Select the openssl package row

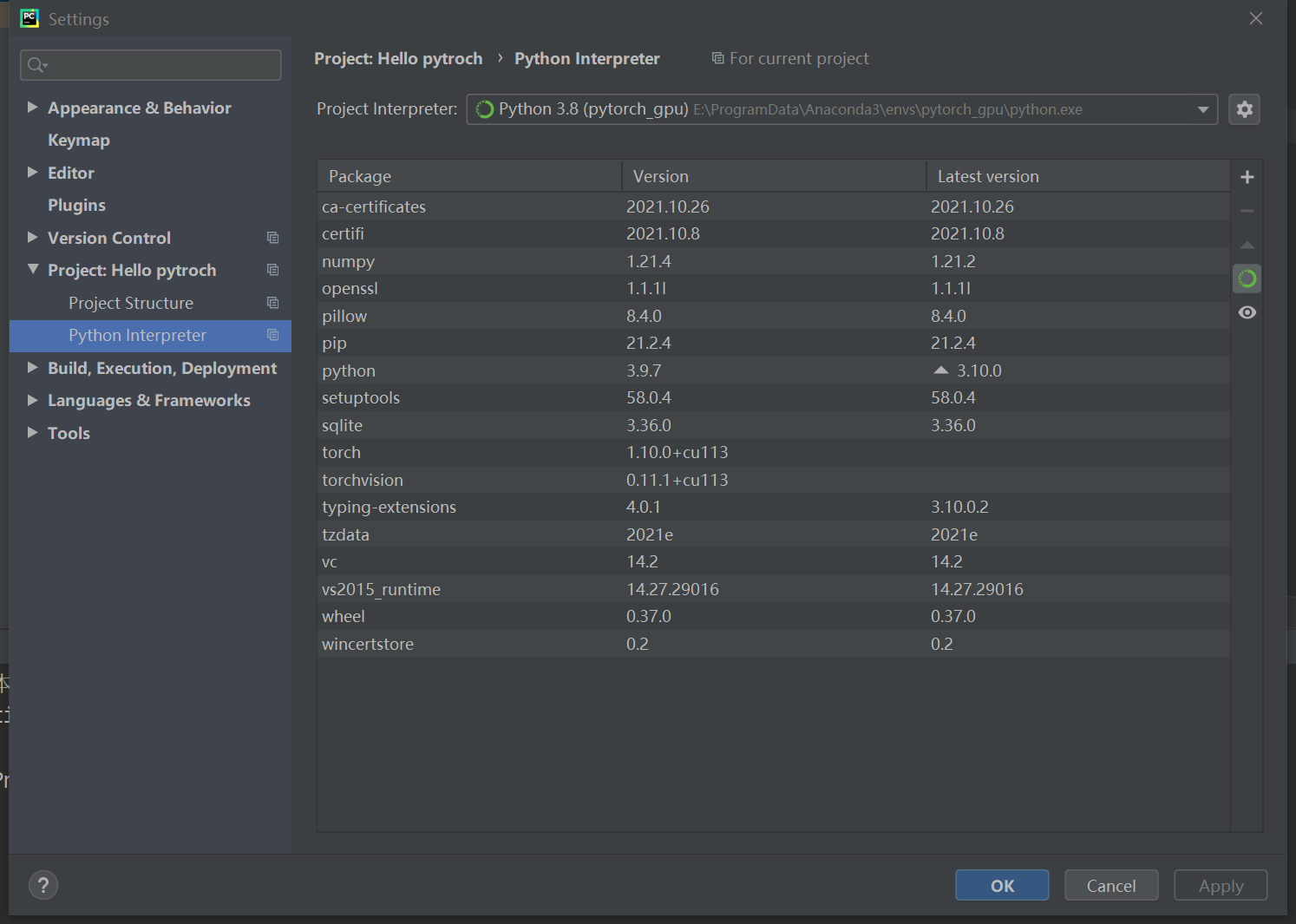click(774, 288)
